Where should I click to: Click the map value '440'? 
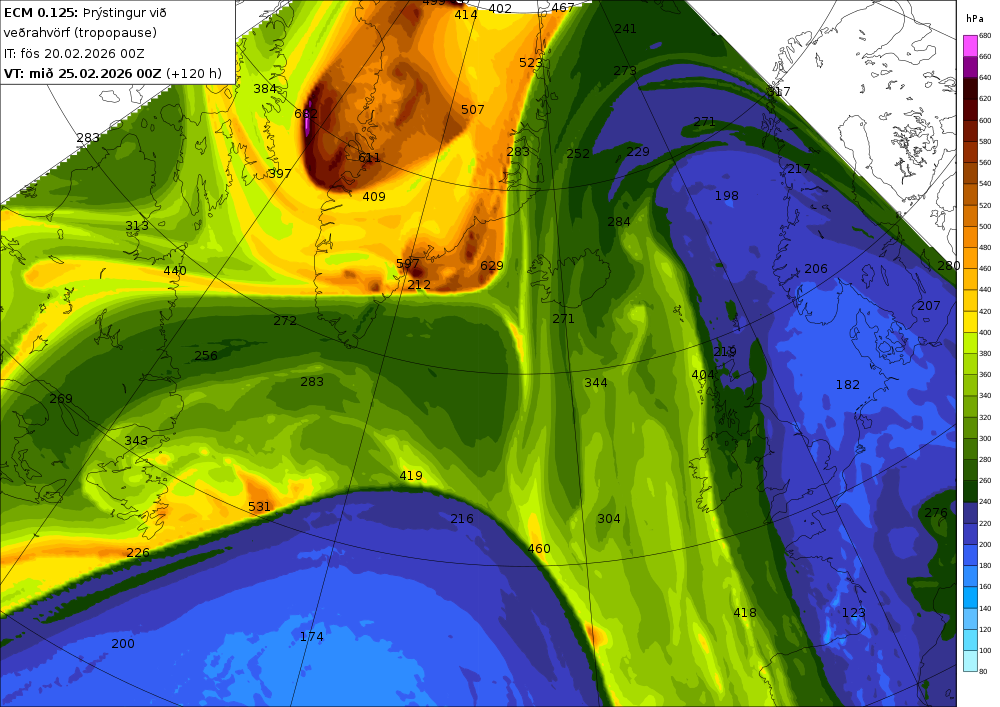pyautogui.click(x=175, y=270)
